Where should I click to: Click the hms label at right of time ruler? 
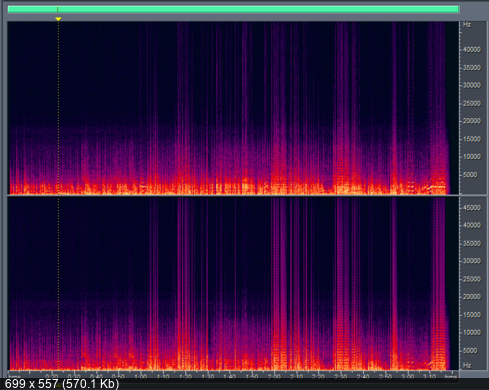coord(451,377)
